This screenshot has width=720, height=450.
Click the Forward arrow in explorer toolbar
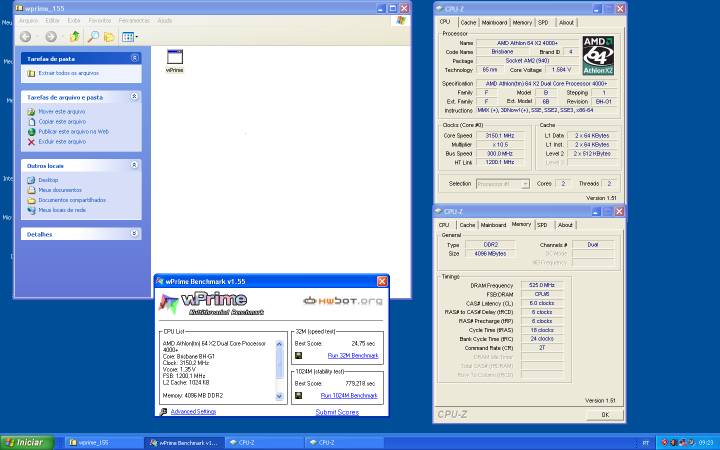pos(51,37)
